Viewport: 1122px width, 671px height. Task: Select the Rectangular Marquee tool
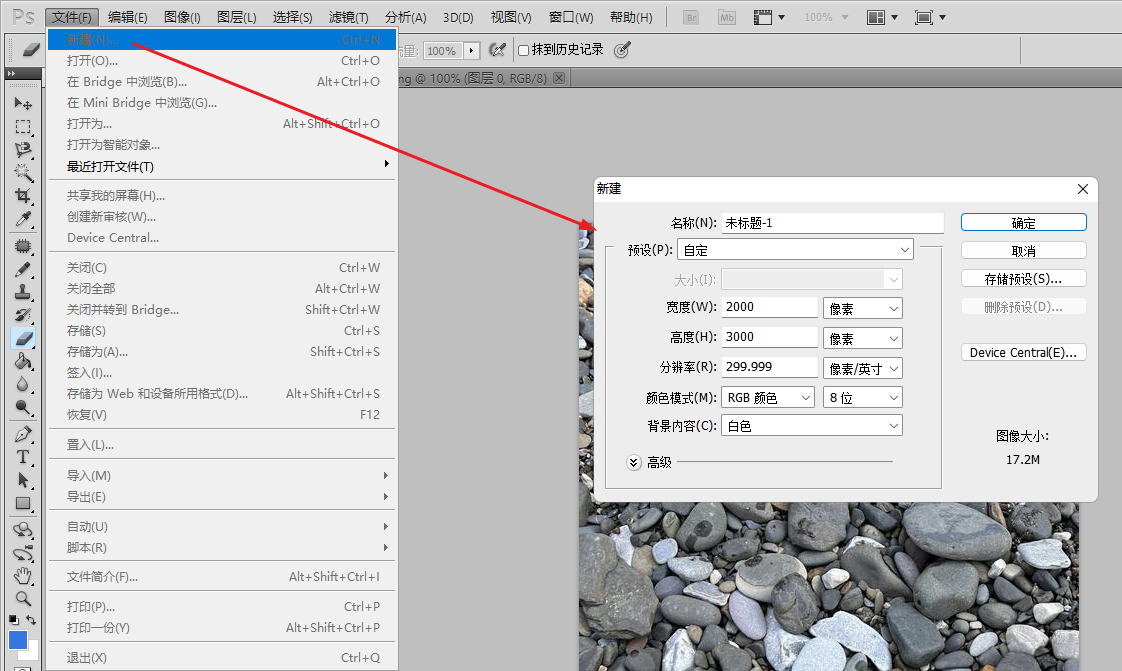(23, 126)
